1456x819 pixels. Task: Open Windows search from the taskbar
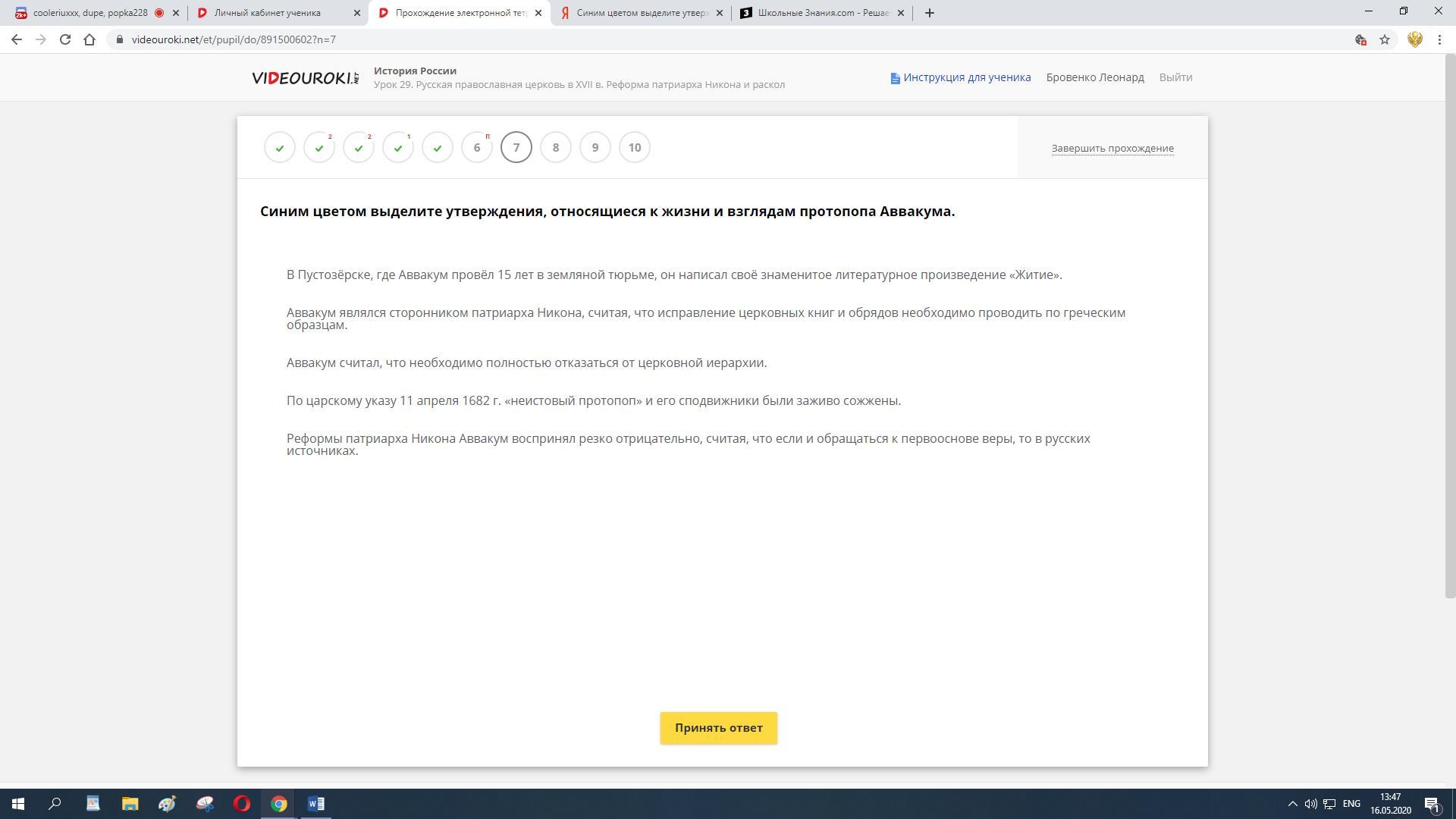click(55, 804)
